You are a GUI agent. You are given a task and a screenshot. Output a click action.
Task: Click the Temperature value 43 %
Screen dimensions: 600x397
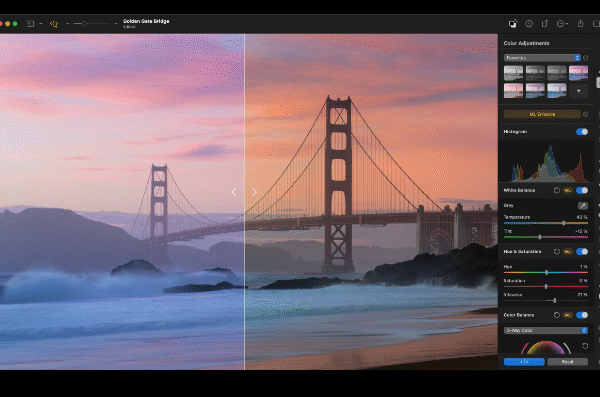pos(582,217)
